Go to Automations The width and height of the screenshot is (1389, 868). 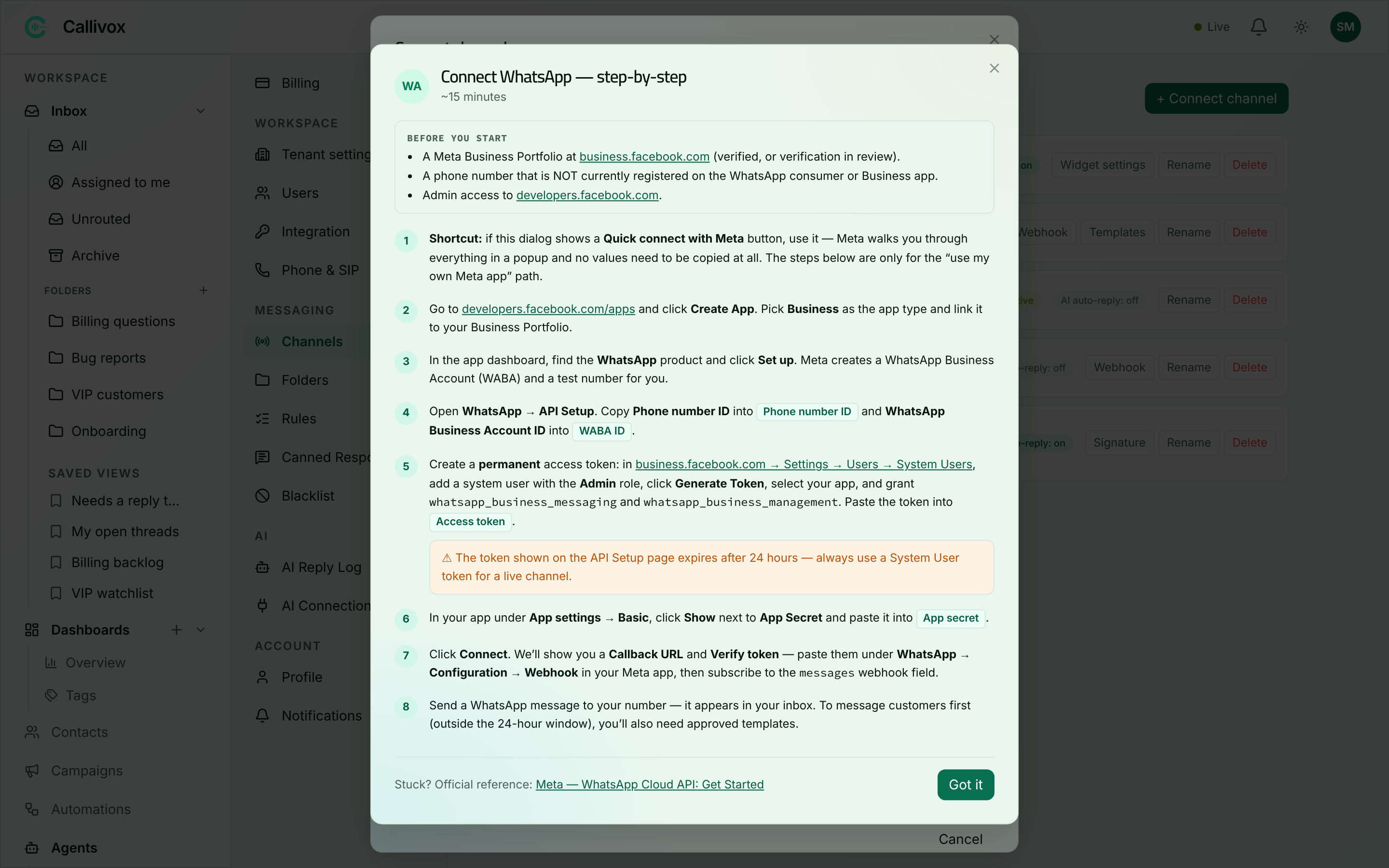[x=91, y=810]
